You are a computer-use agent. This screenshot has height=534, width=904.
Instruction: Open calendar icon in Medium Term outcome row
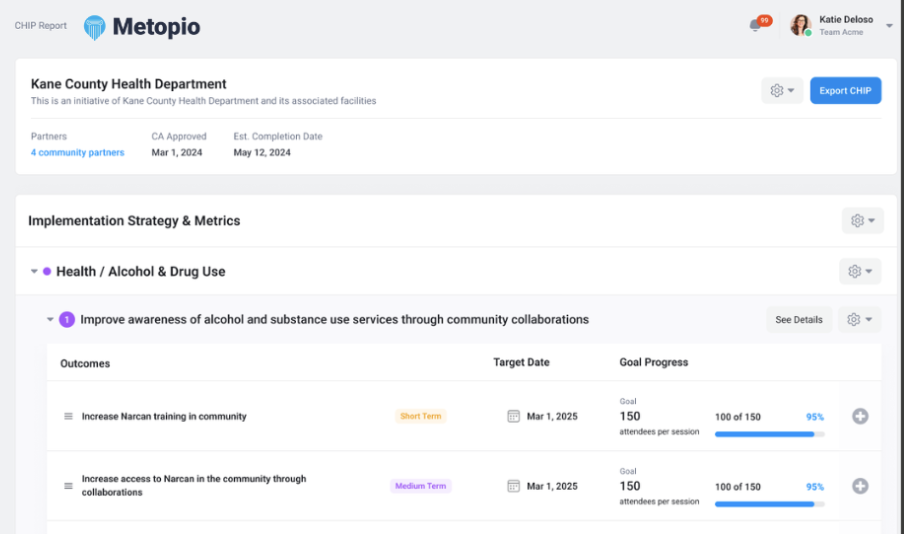click(x=513, y=486)
